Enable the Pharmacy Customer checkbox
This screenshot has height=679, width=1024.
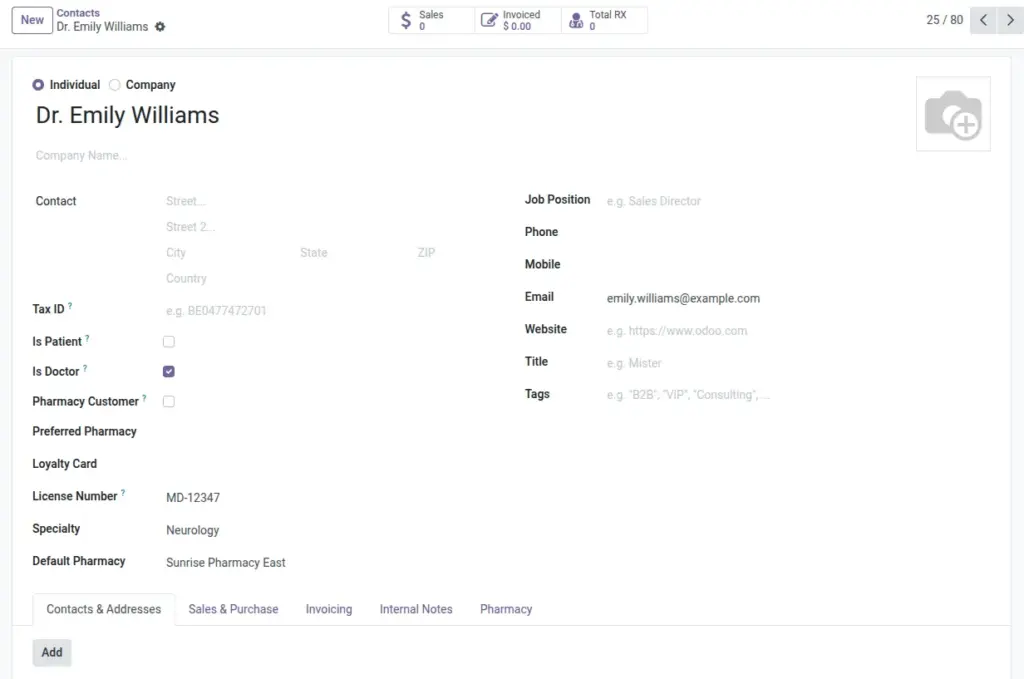(x=168, y=402)
